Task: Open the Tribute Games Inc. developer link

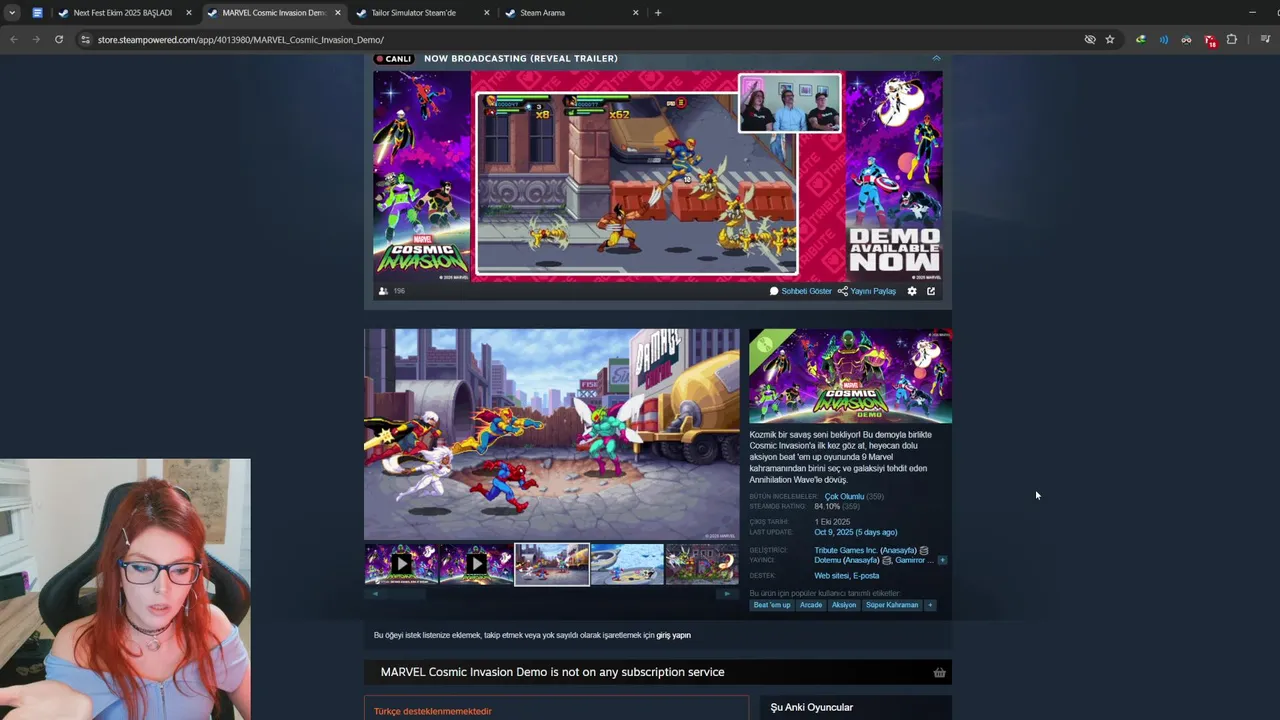Action: (845, 550)
